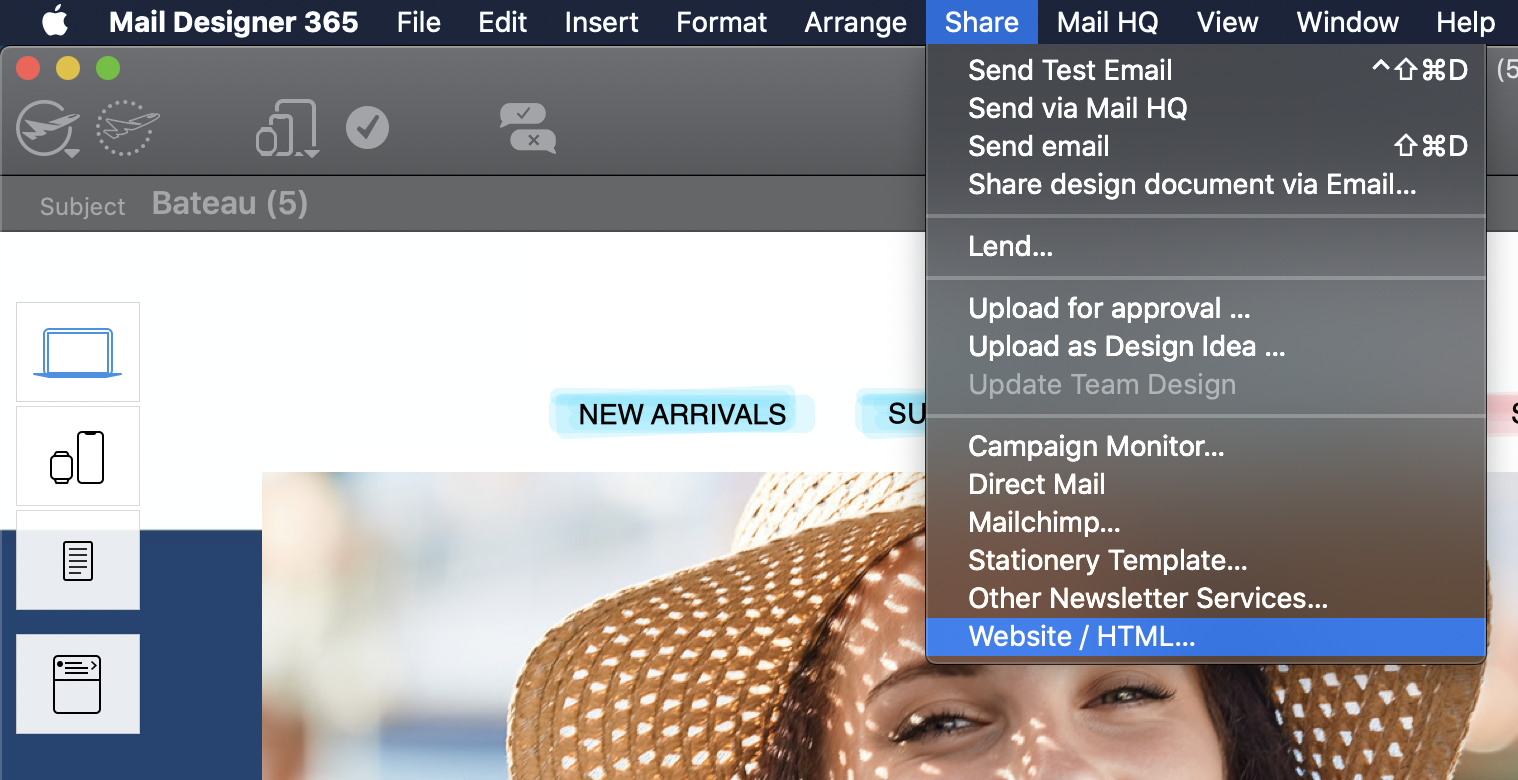This screenshot has width=1518, height=780.
Task: Select Upload as Design Idea
Action: point(1206,346)
